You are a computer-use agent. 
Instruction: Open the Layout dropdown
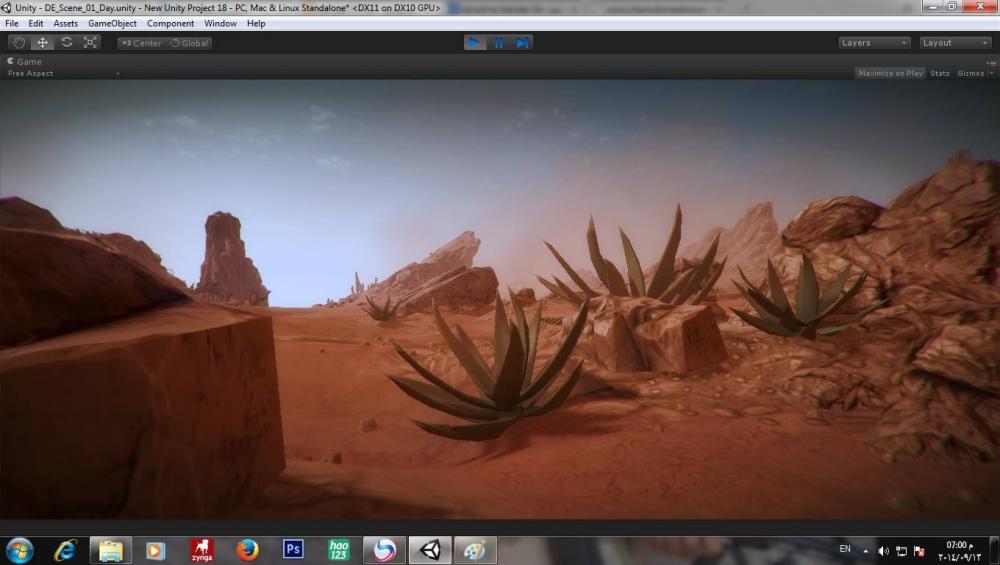(x=955, y=43)
